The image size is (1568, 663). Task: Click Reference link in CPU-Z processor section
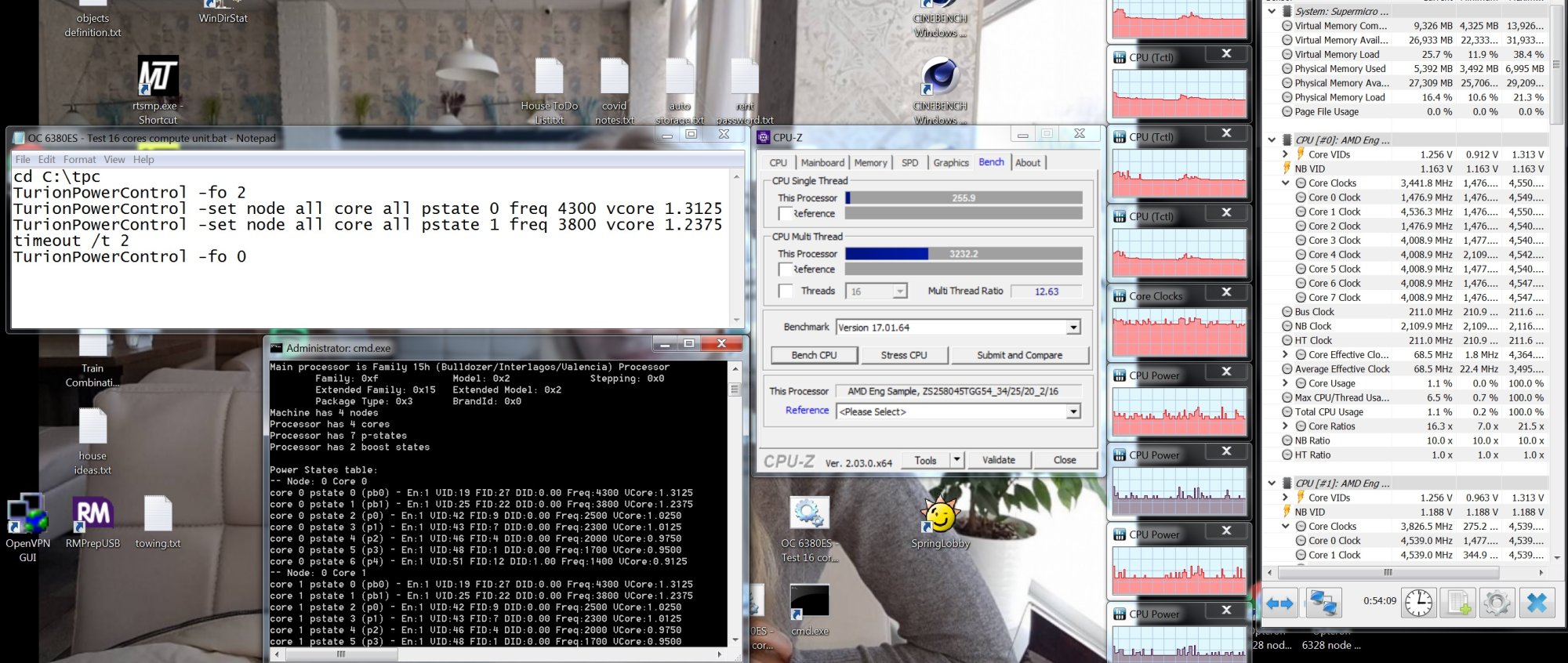point(807,410)
